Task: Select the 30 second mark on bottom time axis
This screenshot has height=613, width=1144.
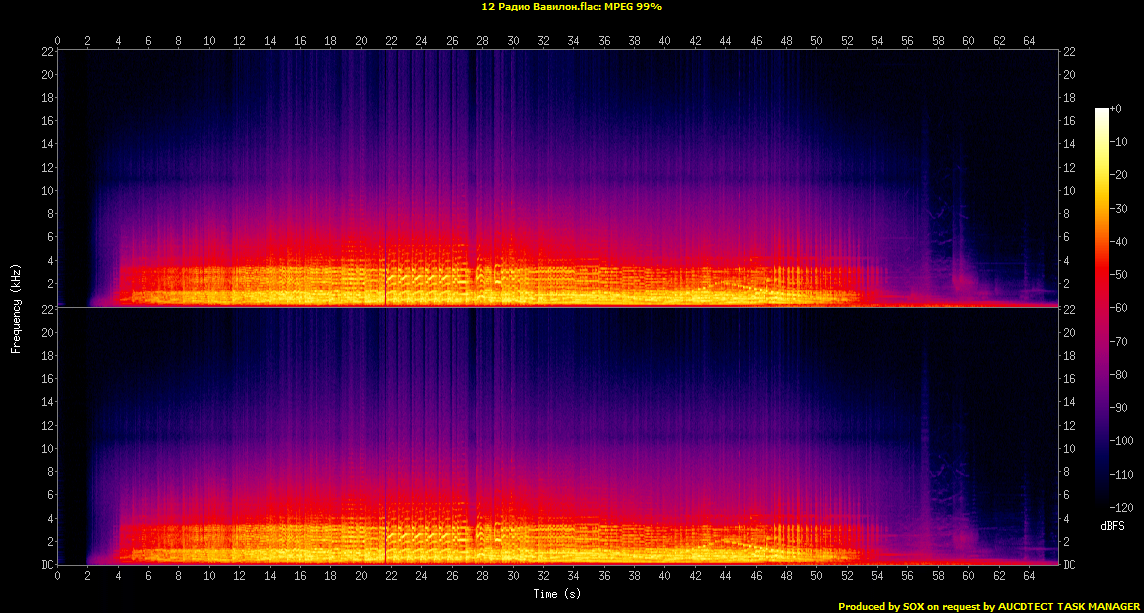Action: (513, 577)
